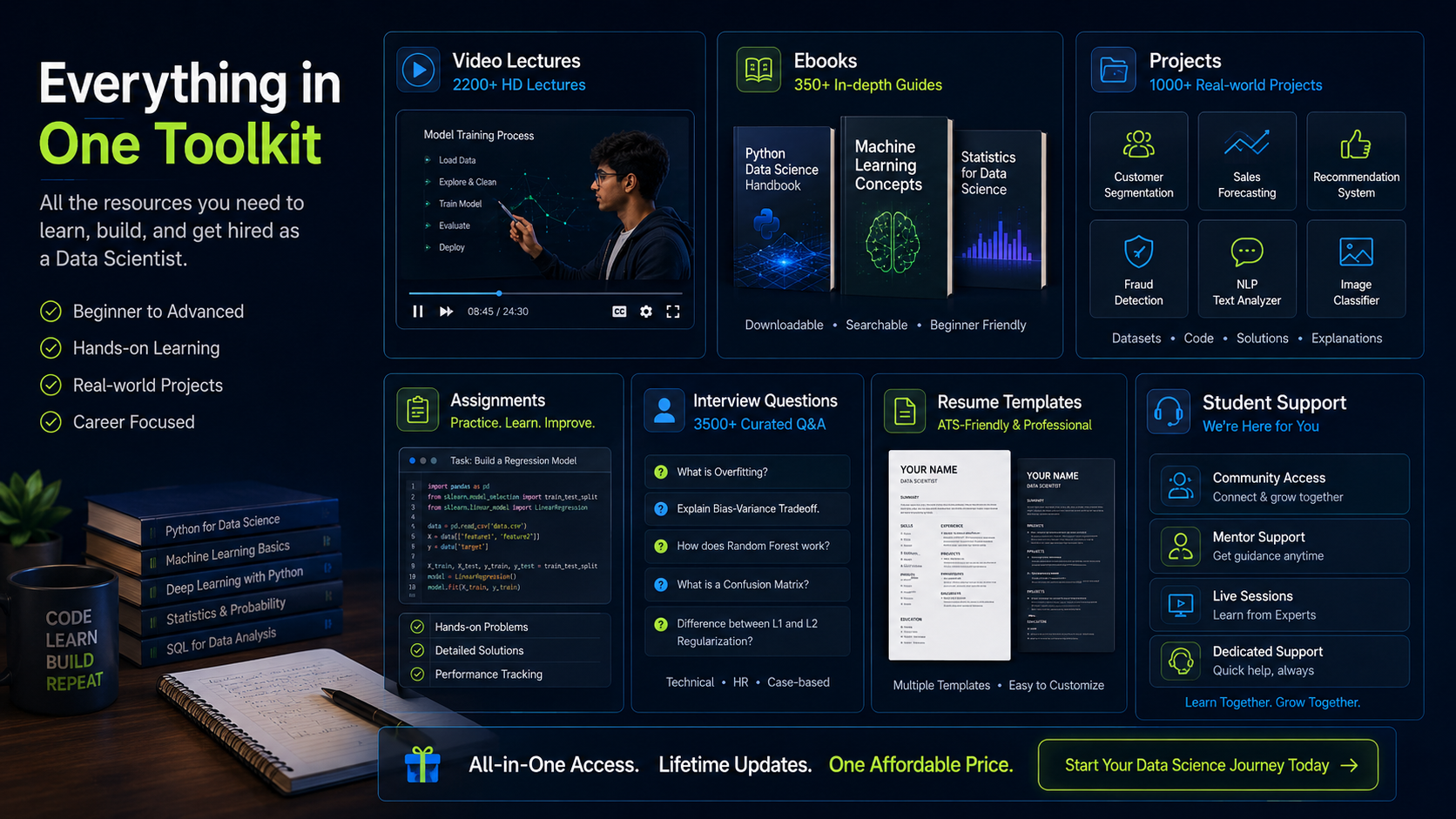The width and height of the screenshot is (1456, 819).
Task: Click the Case-based label under interview questions
Action: 799,682
